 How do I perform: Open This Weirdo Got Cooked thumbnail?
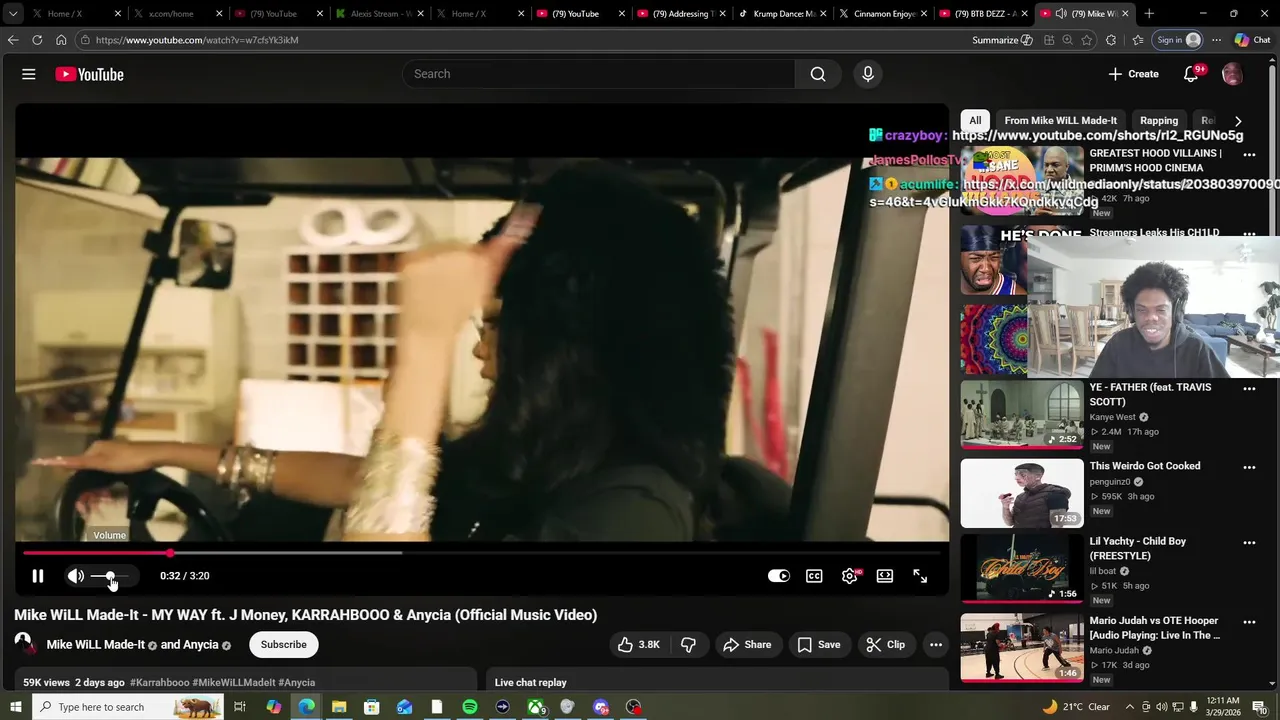pyautogui.click(x=1022, y=493)
